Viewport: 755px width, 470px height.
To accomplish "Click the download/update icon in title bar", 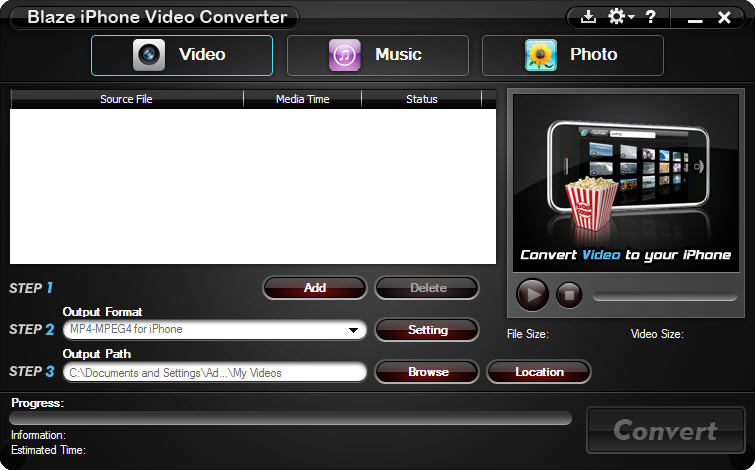I will [x=589, y=17].
